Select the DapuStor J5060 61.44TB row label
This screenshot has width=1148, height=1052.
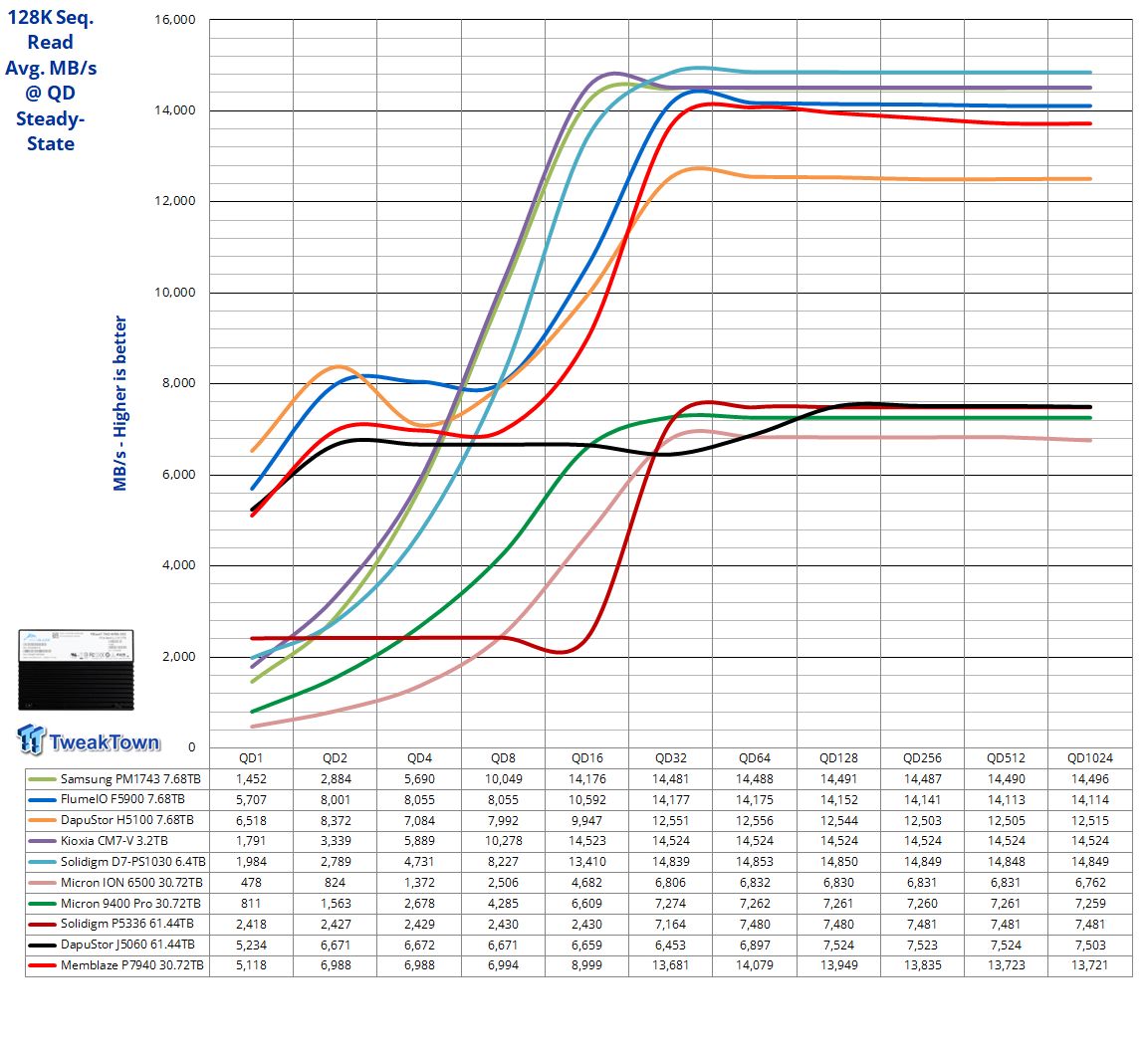coord(127,946)
